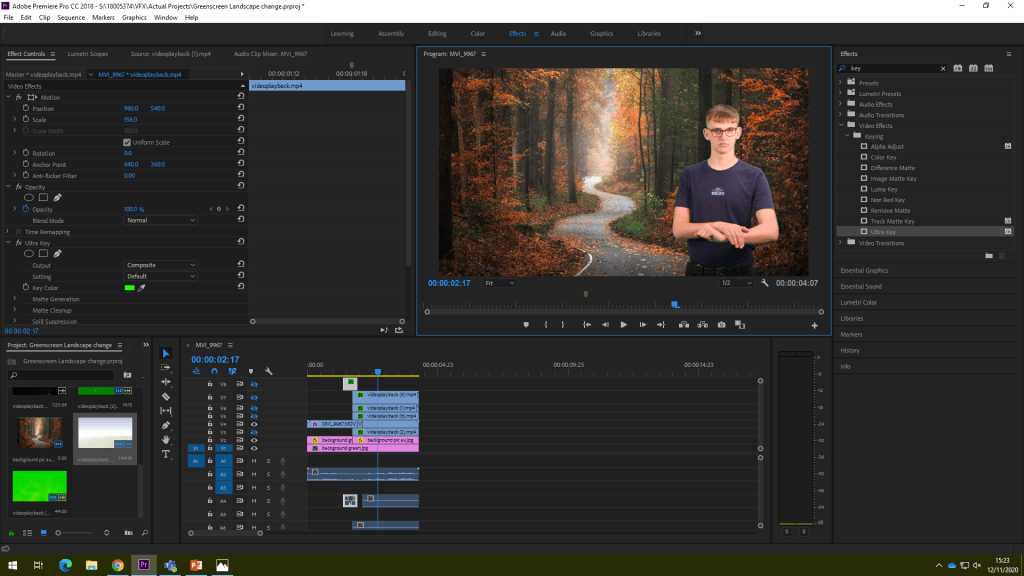Export frame with the camera icon
This screenshot has height=576, width=1024.
coord(721,324)
